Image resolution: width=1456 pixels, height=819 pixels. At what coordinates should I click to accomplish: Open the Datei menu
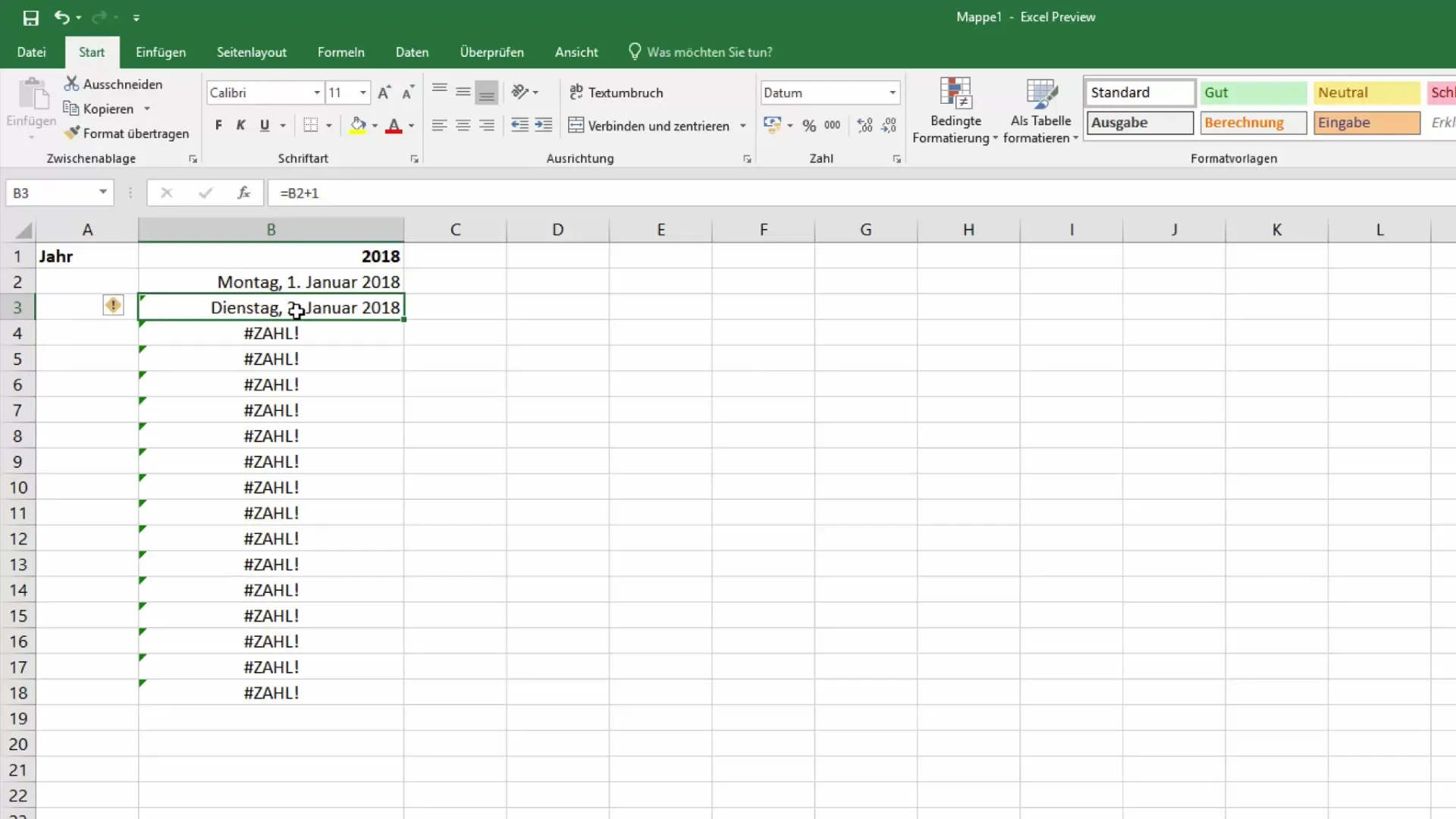click(x=31, y=52)
